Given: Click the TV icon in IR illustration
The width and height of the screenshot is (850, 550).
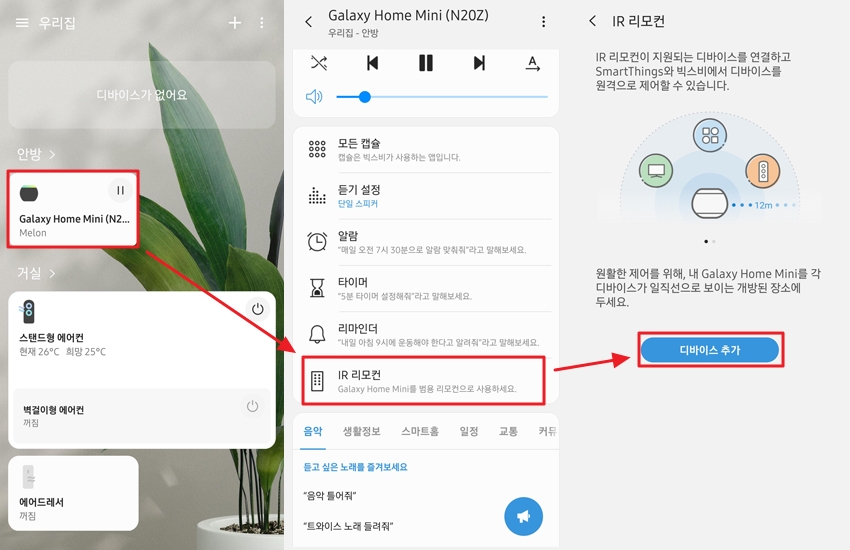Looking at the screenshot, I should click(x=656, y=171).
